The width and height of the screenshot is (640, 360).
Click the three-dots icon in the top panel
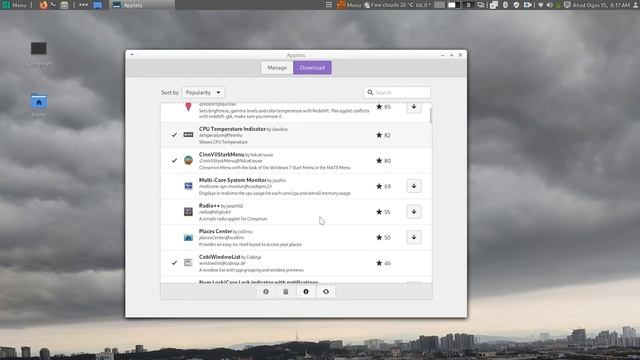83,5
